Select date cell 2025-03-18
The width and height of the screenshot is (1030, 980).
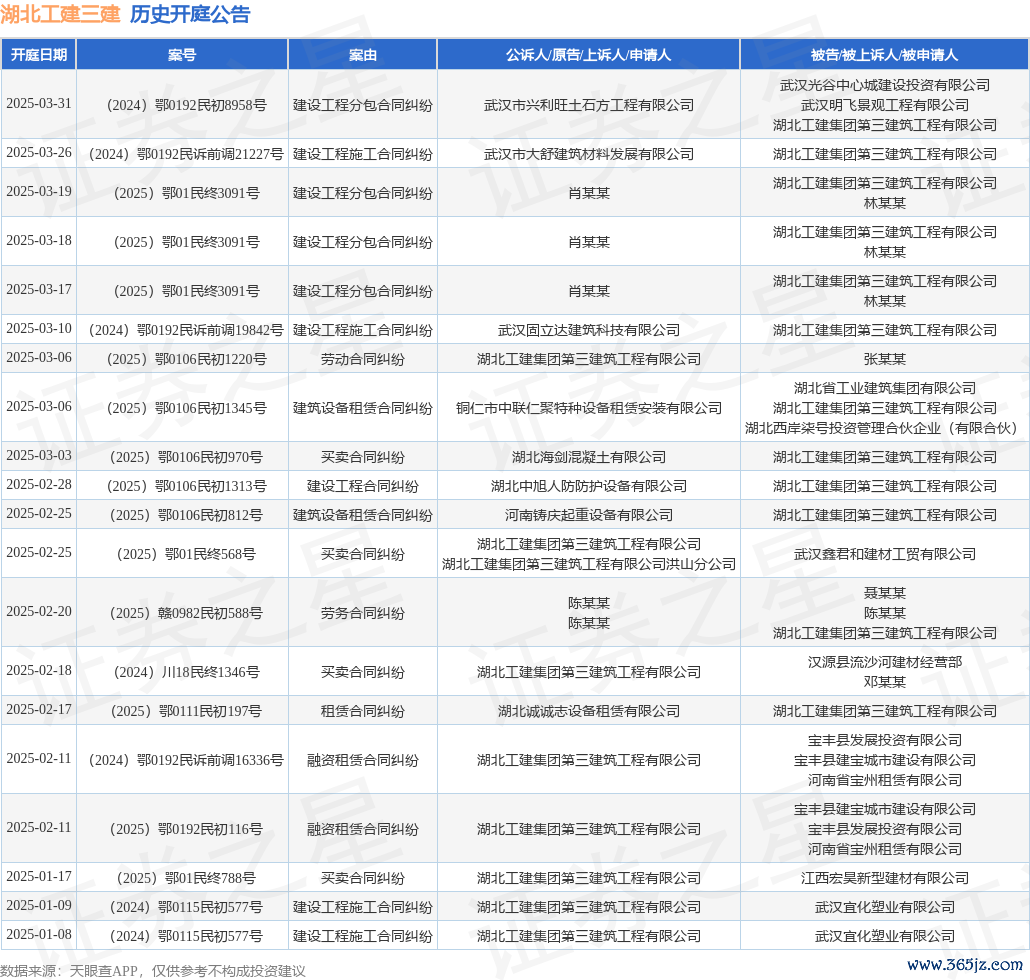click(x=39, y=240)
